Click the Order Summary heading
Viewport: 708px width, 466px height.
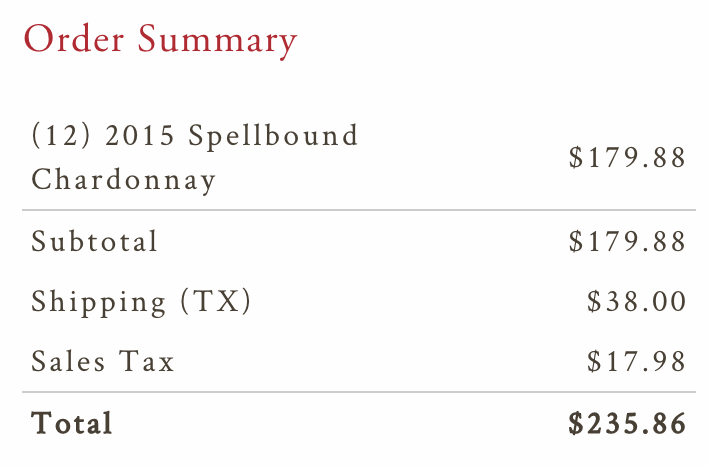(160, 40)
